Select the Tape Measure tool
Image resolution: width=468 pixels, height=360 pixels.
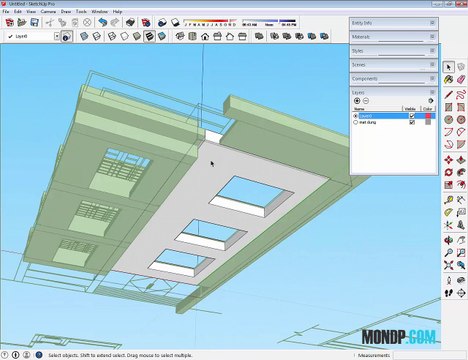coord(449,200)
